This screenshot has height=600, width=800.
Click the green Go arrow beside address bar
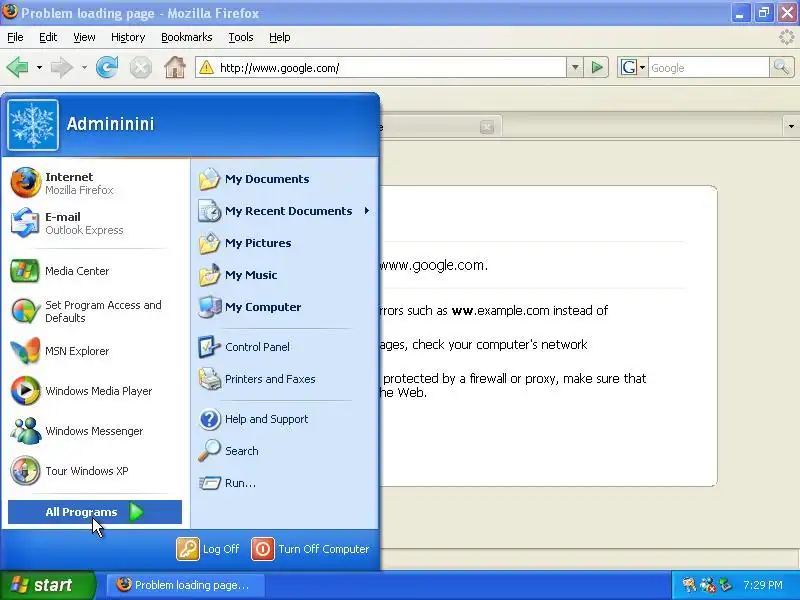pos(596,67)
